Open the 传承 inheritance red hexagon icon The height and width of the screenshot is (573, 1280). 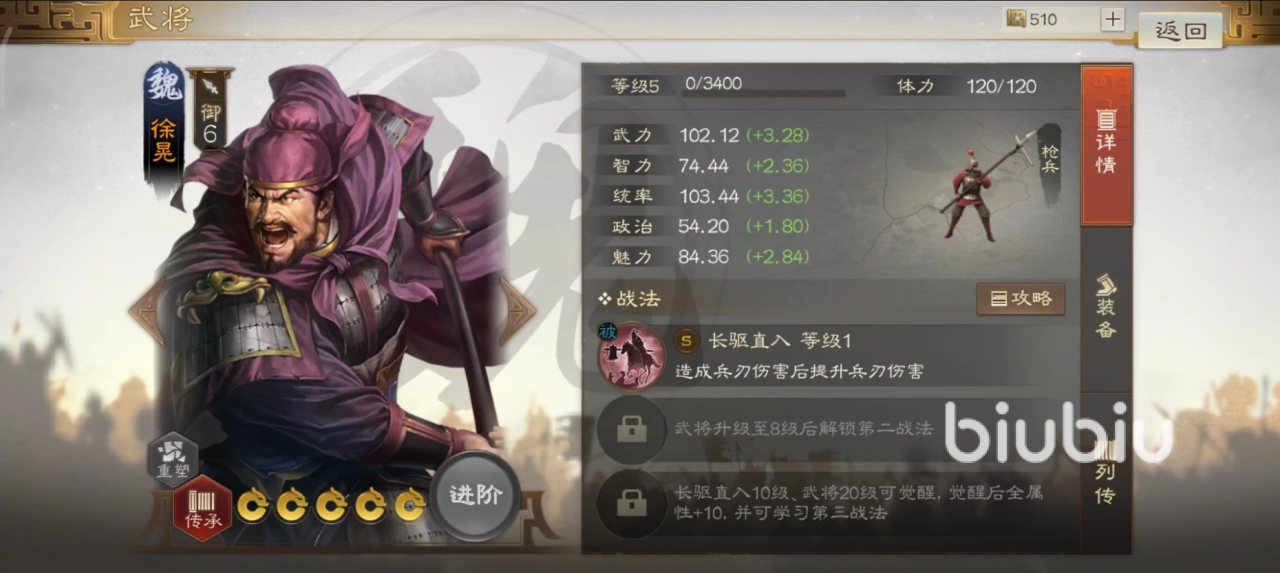[202, 508]
